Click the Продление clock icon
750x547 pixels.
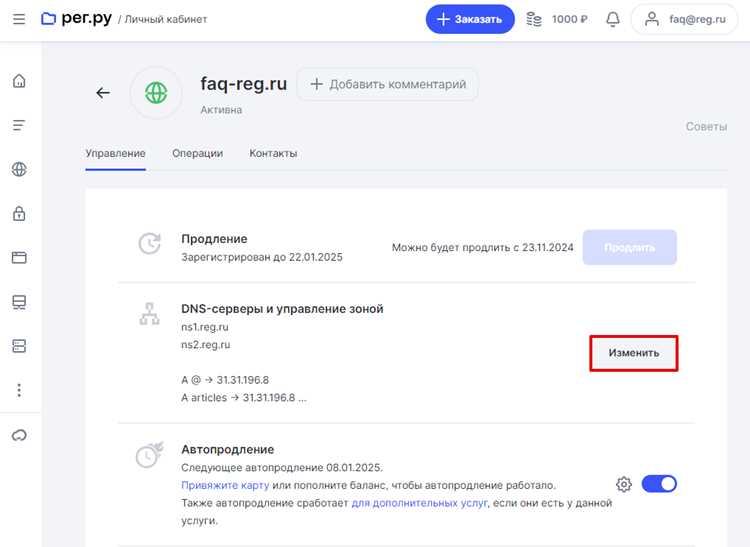pos(150,243)
